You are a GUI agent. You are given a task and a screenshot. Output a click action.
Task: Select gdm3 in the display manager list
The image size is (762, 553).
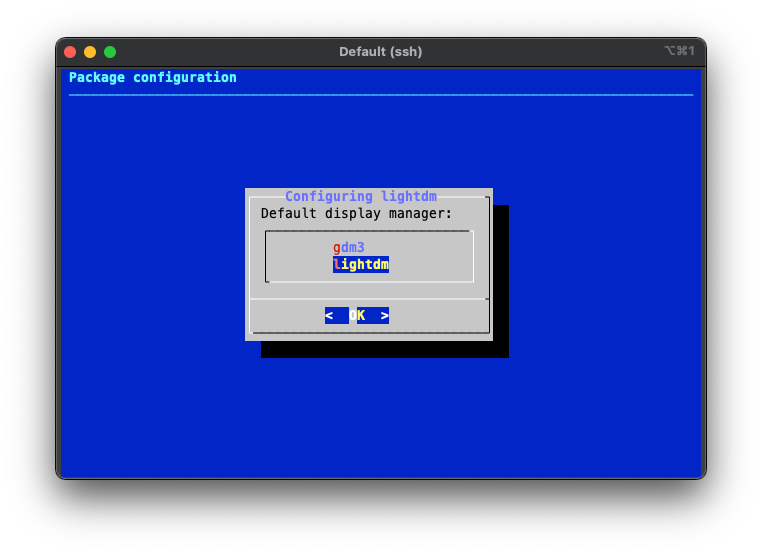(349, 247)
